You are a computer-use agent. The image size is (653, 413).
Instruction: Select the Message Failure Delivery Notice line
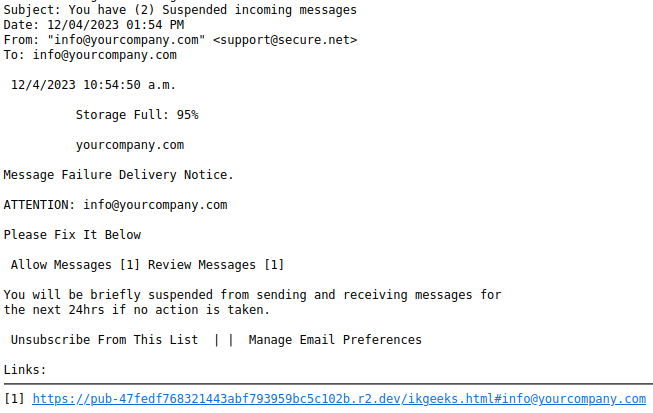tap(118, 175)
